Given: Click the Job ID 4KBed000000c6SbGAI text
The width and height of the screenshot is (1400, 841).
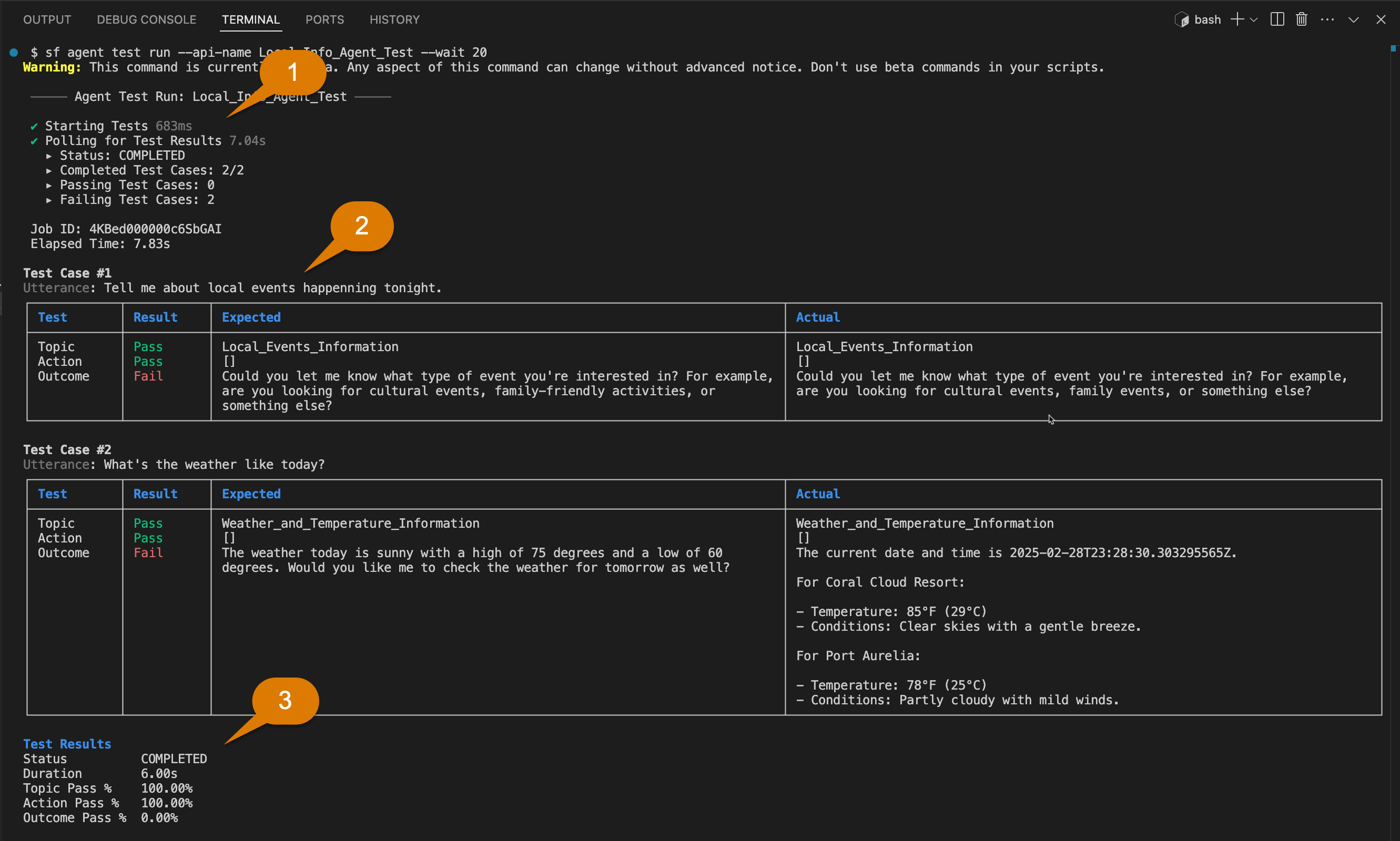Looking at the screenshot, I should pos(126,229).
